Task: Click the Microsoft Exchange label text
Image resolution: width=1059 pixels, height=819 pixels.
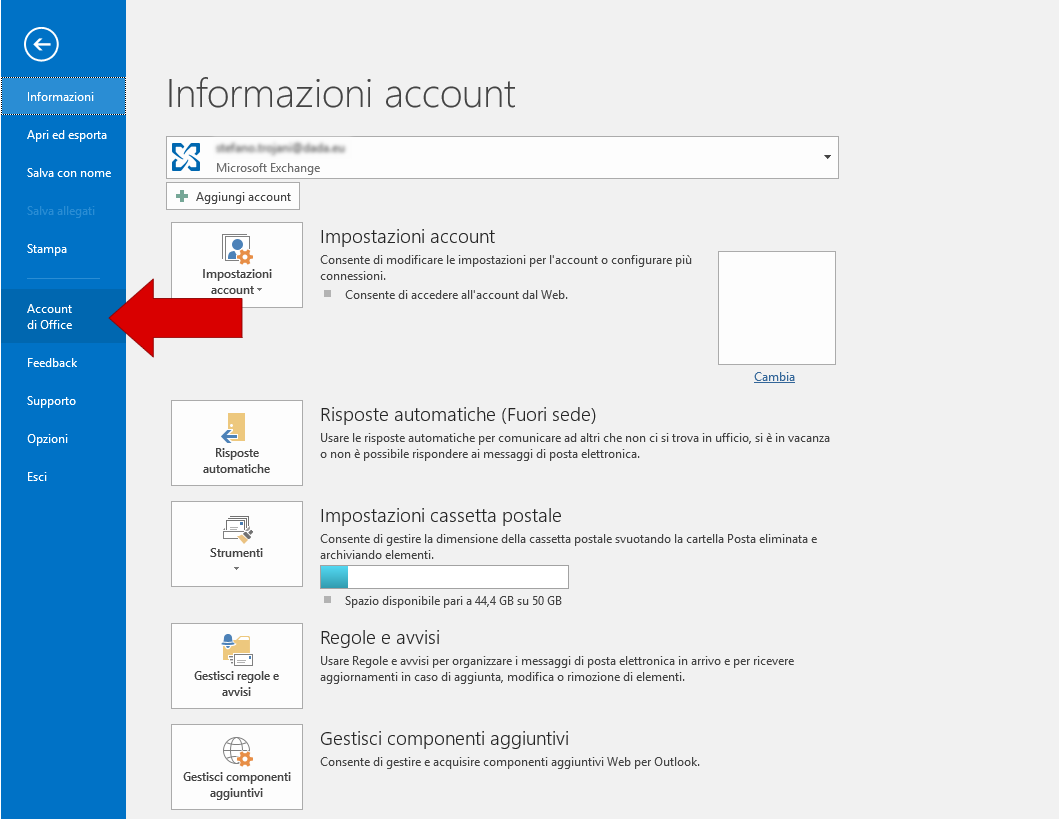Action: click(x=268, y=167)
